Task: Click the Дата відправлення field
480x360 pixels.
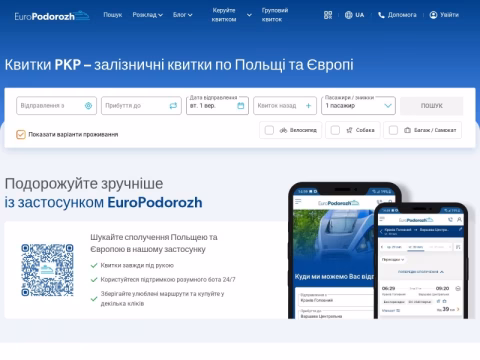Action: [x=217, y=106]
